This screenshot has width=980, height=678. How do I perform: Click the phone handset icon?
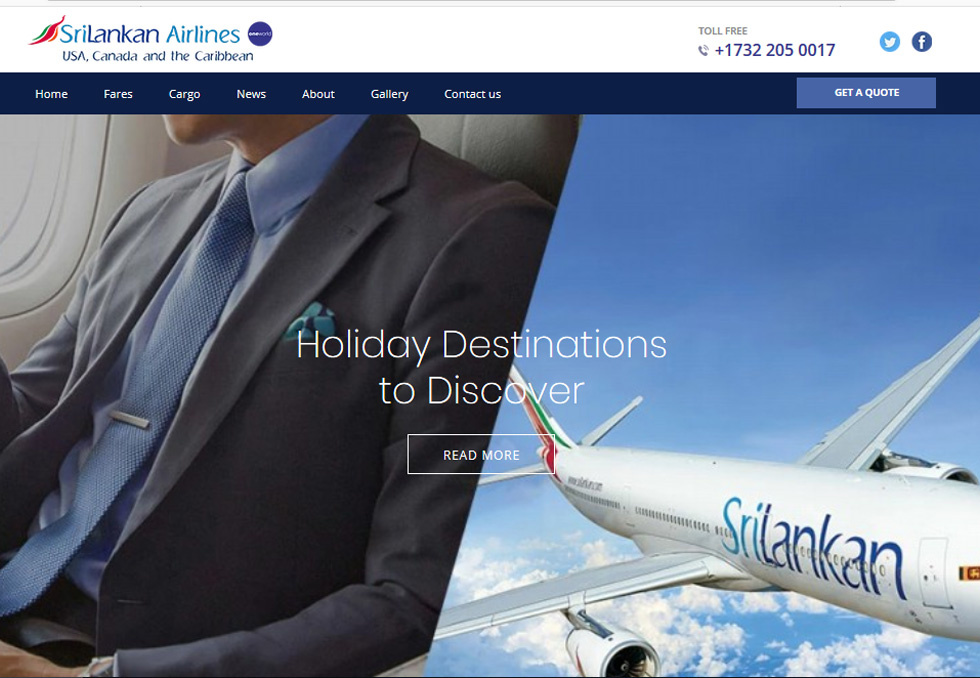[x=703, y=51]
